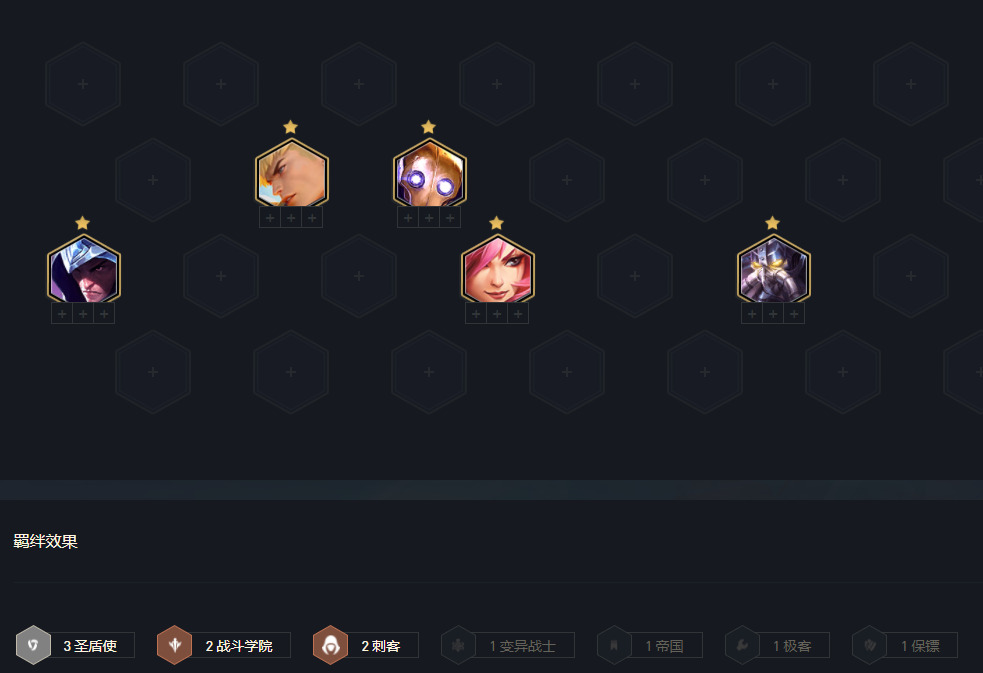The width and height of the screenshot is (983, 673).
Task: Click the empty top-left board hexagon
Action: coord(83,84)
